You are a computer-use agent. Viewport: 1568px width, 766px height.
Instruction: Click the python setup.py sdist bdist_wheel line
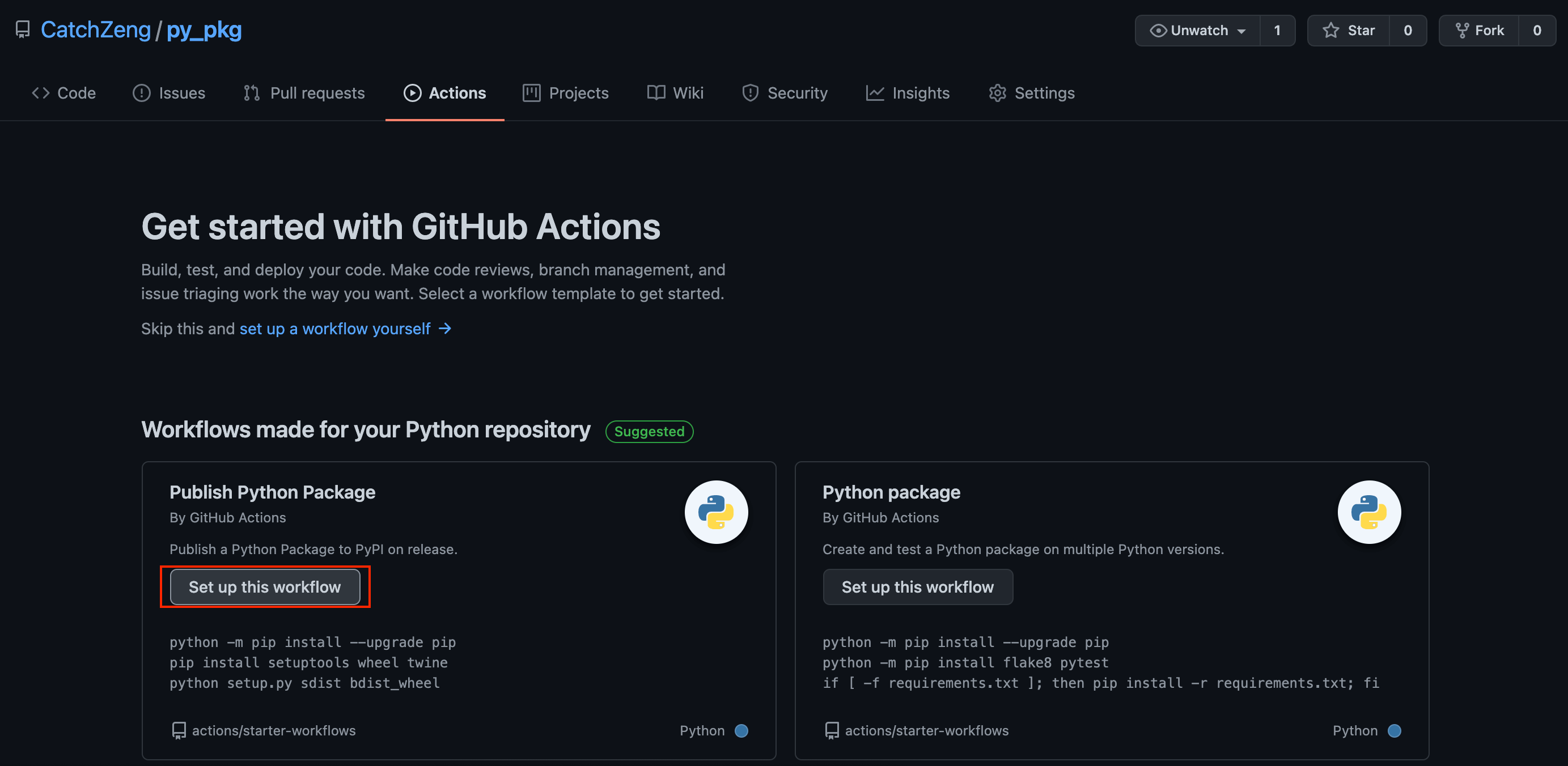point(304,683)
